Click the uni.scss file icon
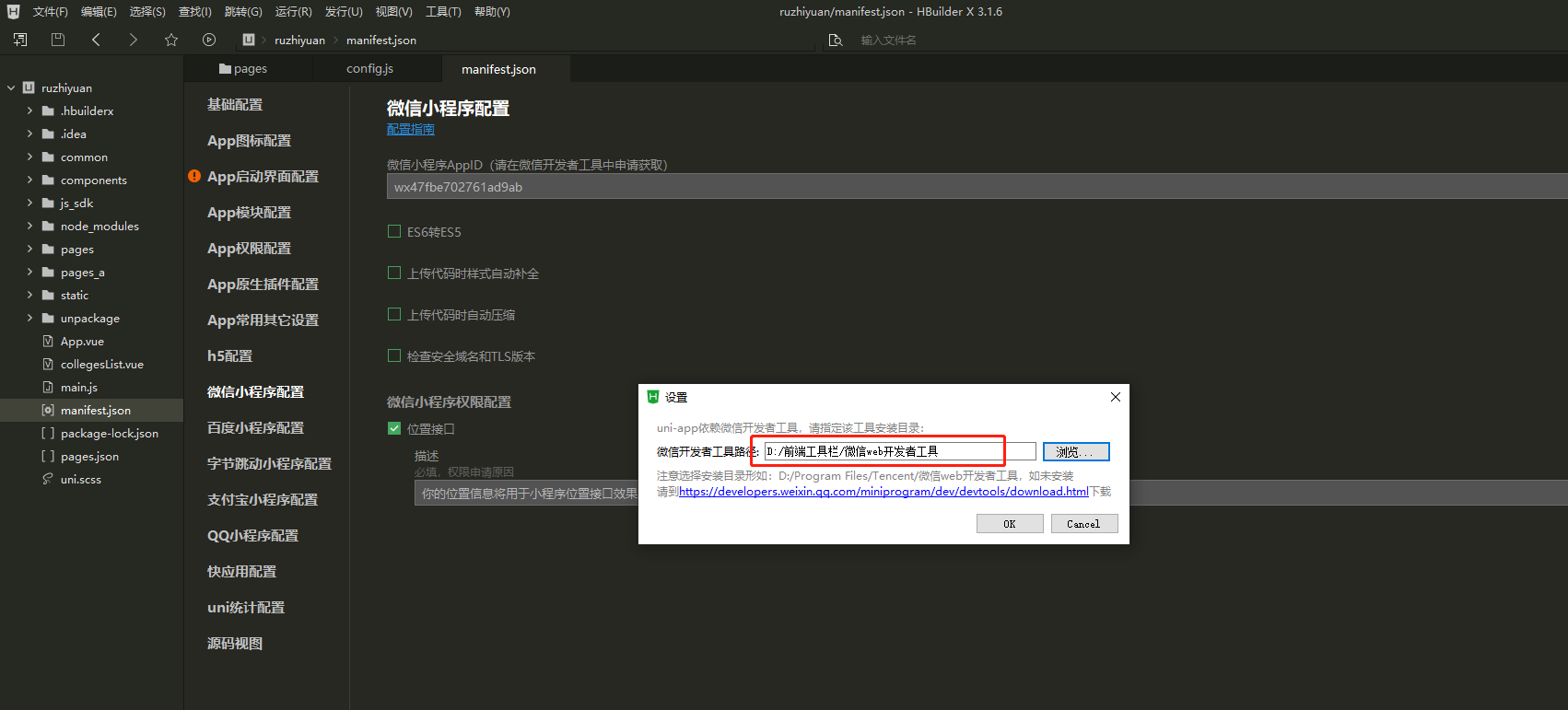1568x710 pixels. pyautogui.click(x=48, y=479)
